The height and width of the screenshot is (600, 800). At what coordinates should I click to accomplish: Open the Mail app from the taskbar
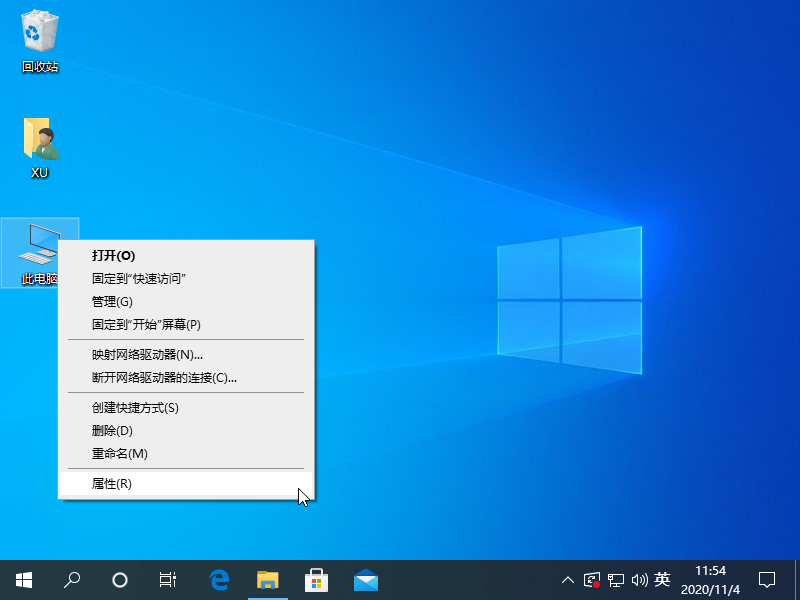[365, 580]
